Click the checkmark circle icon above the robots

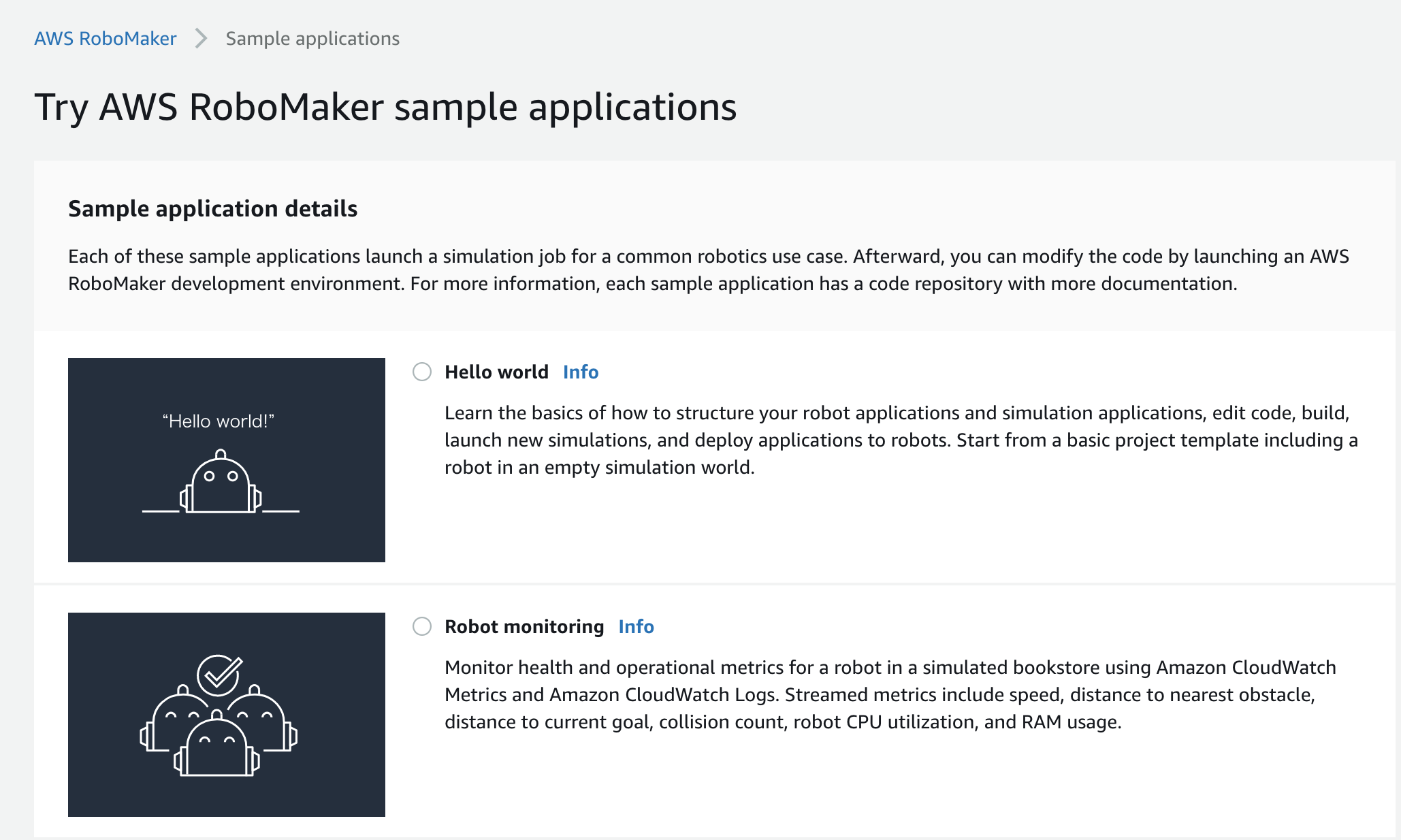219,674
